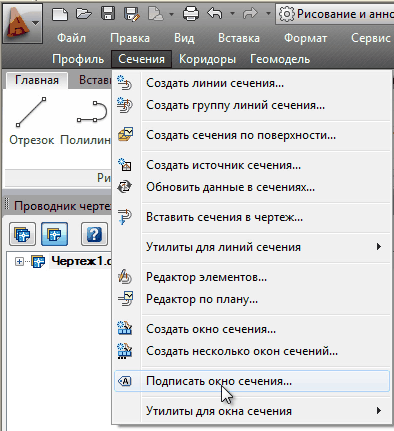Click the Open file folder icon
Screen dimensions: 394x431
point(83,14)
